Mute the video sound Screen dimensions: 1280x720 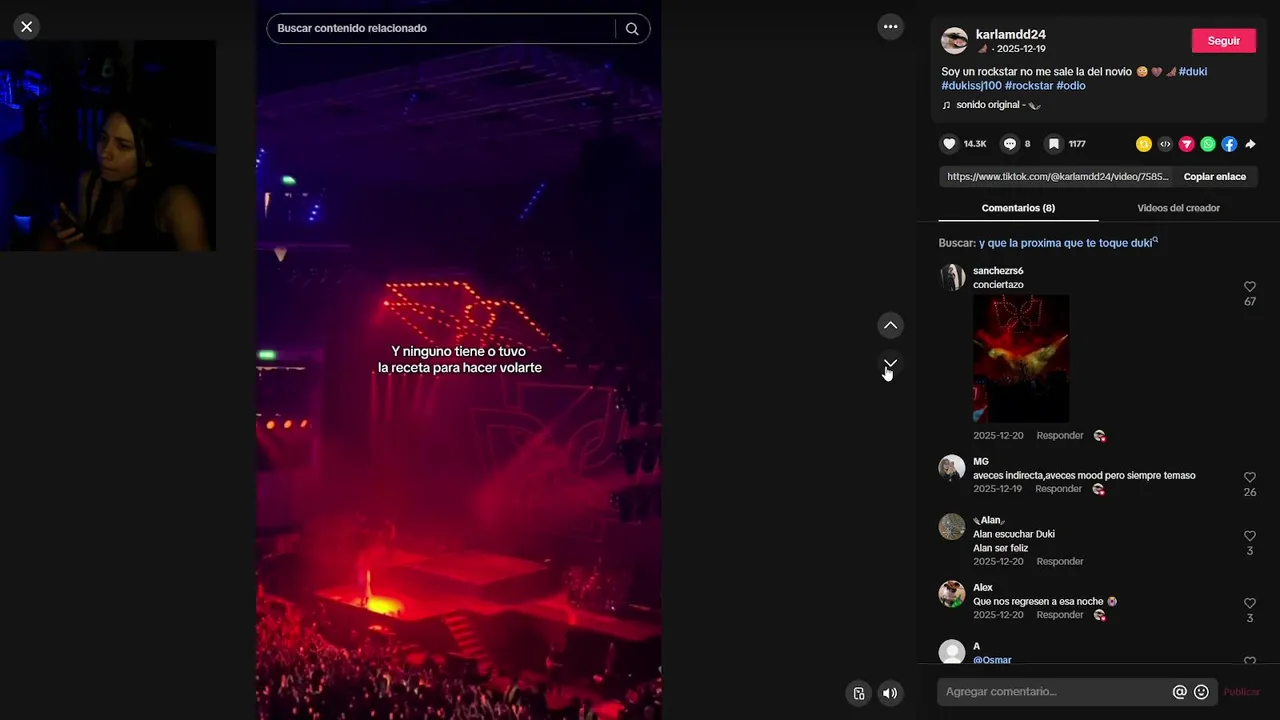[890, 693]
